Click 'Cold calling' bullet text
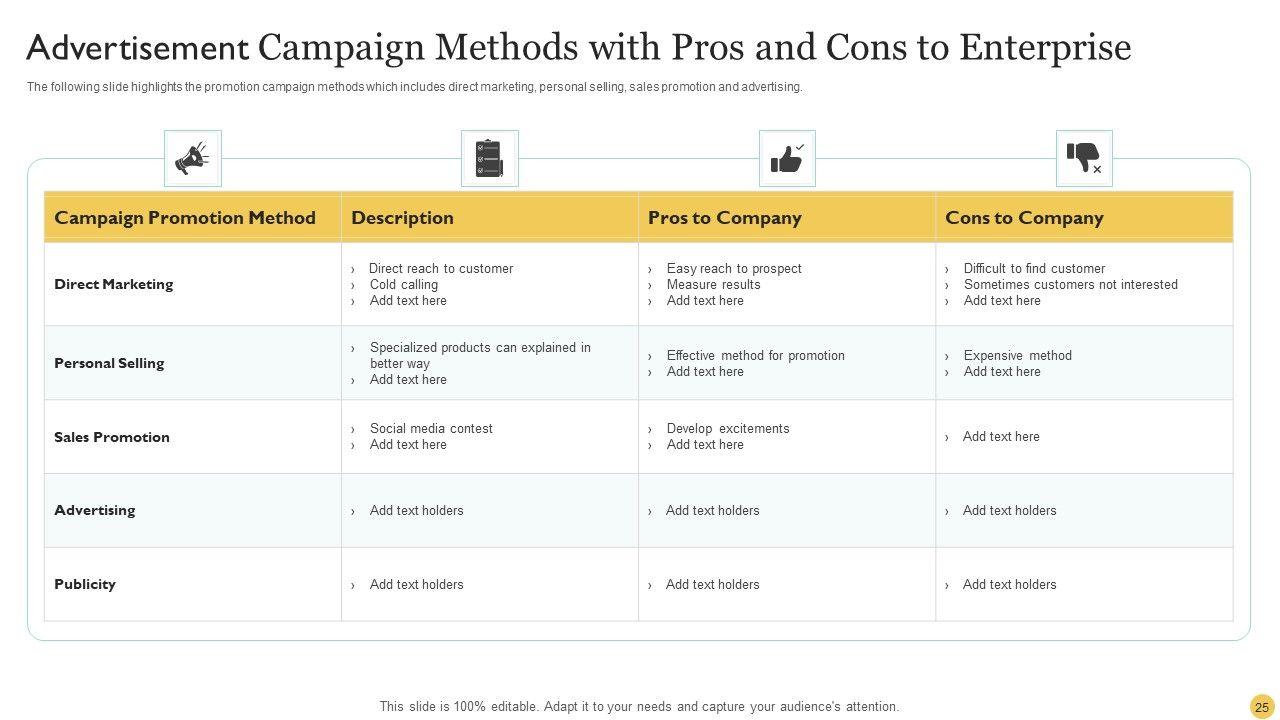The image size is (1280, 720). (x=404, y=285)
